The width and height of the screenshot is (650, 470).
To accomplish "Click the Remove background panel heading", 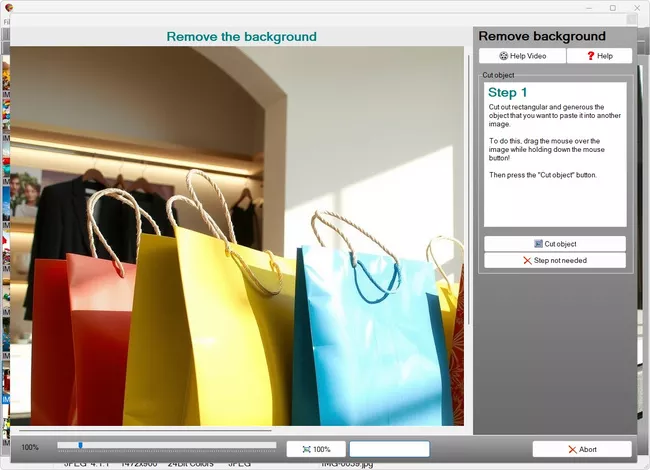I will click(x=541, y=36).
